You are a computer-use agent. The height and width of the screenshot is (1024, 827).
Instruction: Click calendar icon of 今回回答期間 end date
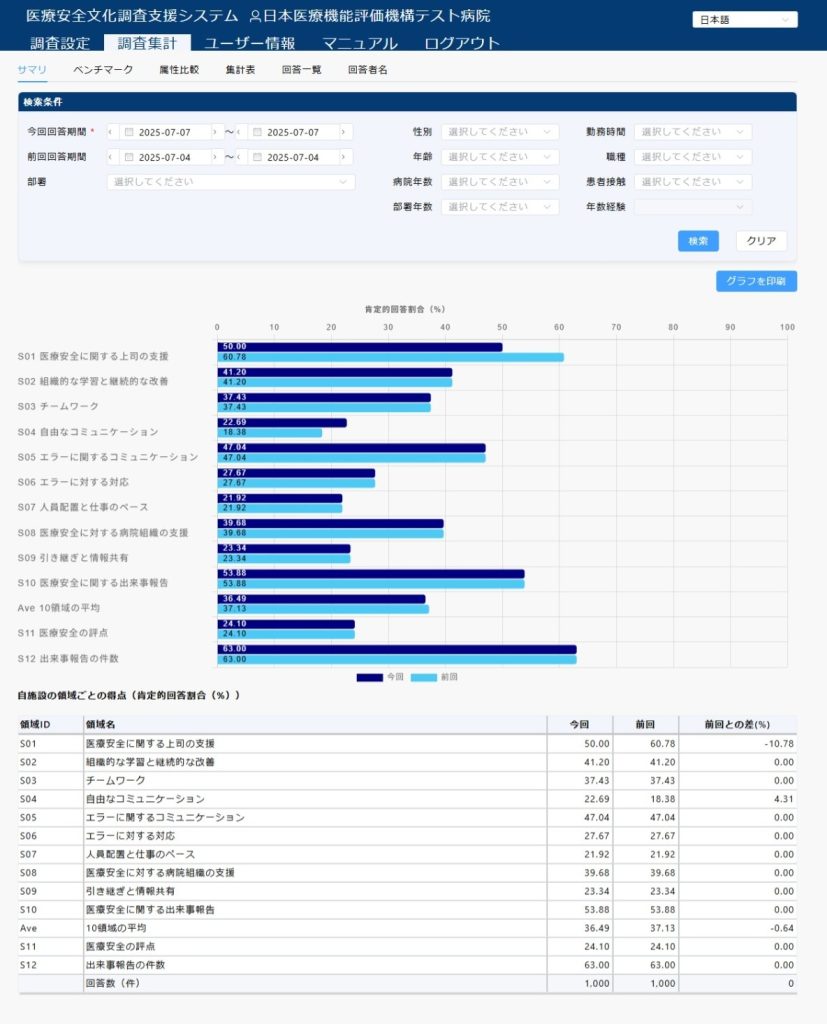coord(257,132)
